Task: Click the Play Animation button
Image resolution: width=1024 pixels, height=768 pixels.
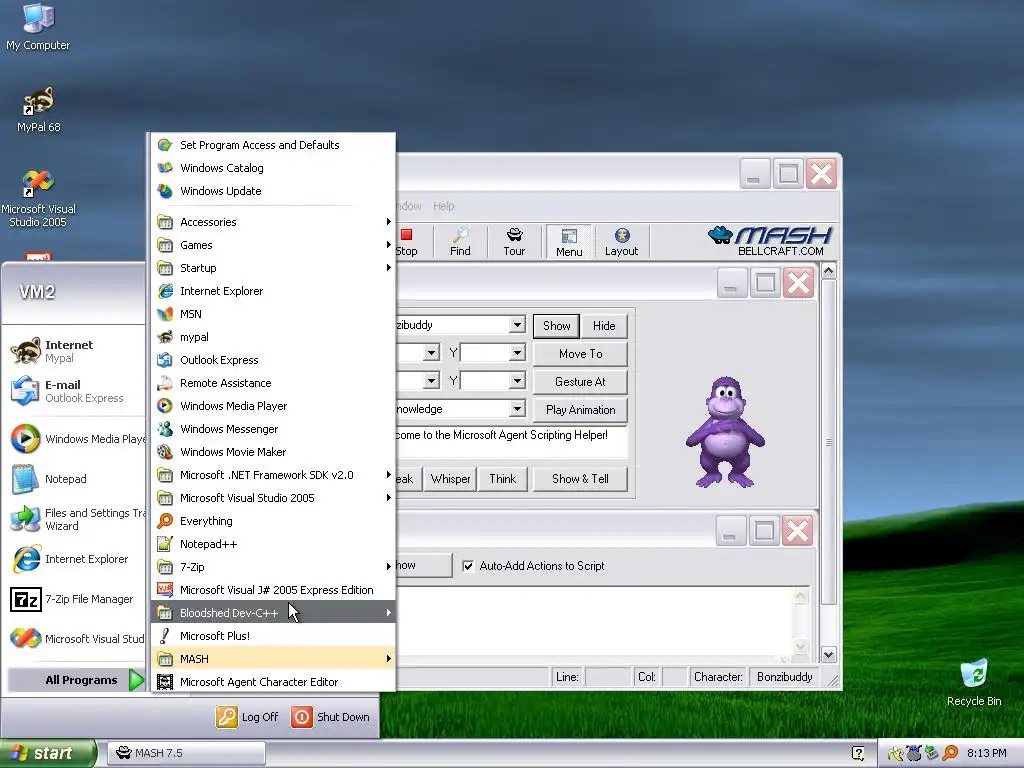Action: pyautogui.click(x=581, y=409)
